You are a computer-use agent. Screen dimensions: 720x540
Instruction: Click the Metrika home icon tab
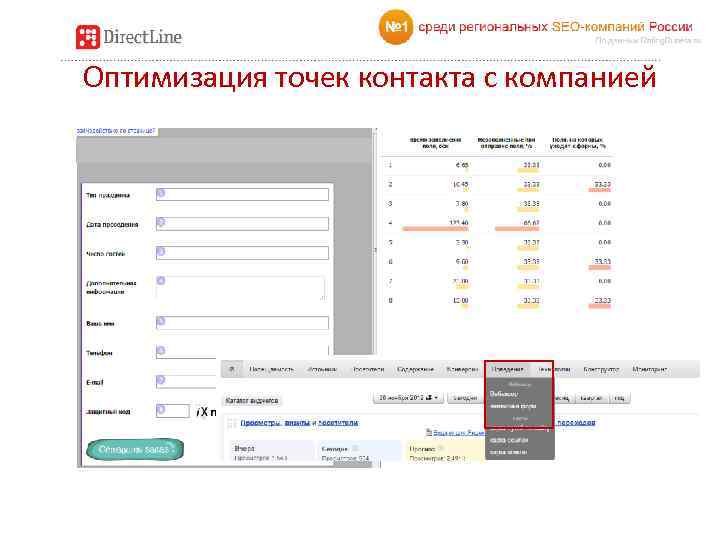tap(232, 369)
